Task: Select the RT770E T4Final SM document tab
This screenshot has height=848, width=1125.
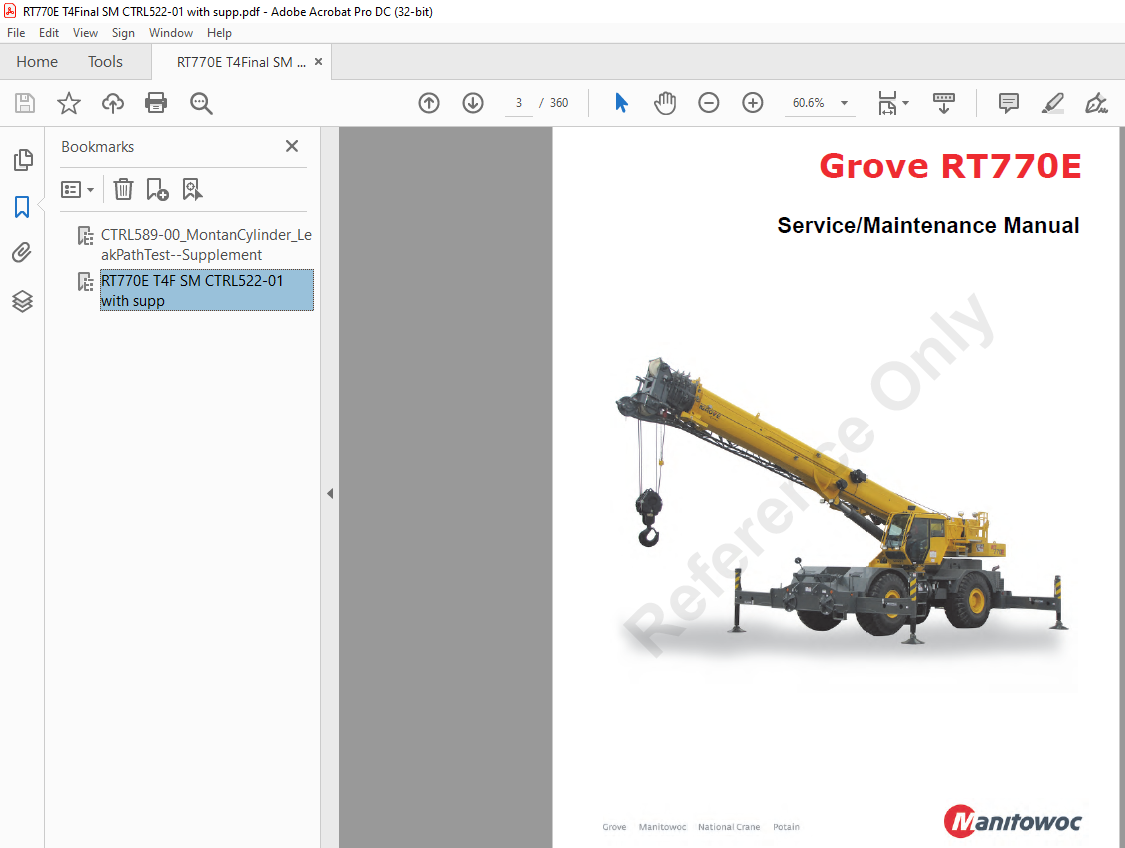Action: point(241,62)
